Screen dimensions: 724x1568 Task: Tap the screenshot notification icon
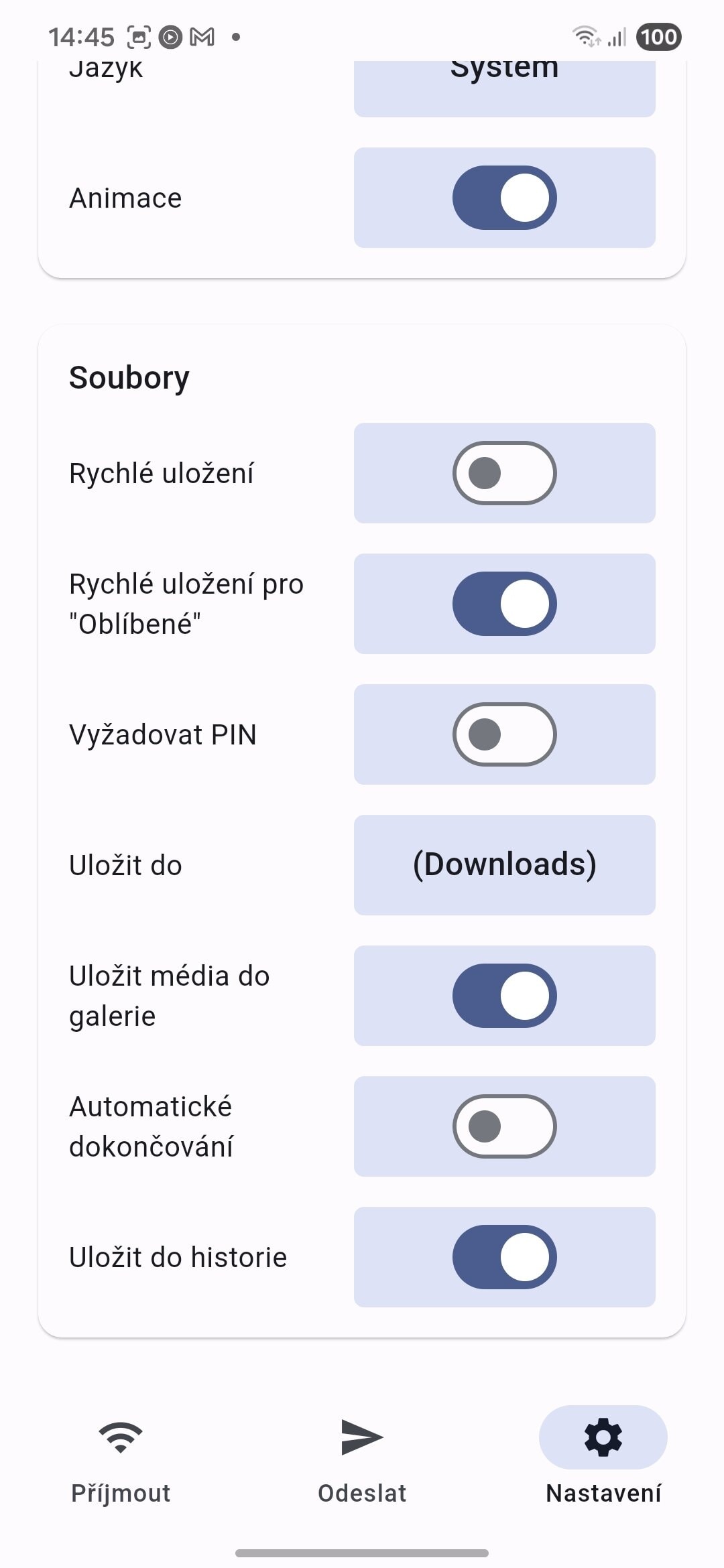click(139, 37)
